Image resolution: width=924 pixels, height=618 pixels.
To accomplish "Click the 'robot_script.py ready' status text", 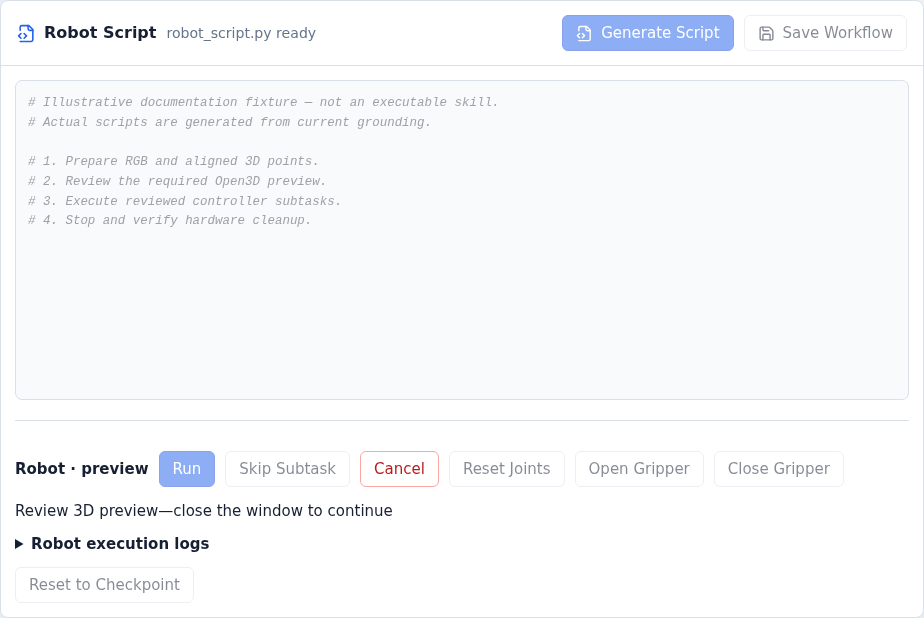I will click(x=241, y=33).
